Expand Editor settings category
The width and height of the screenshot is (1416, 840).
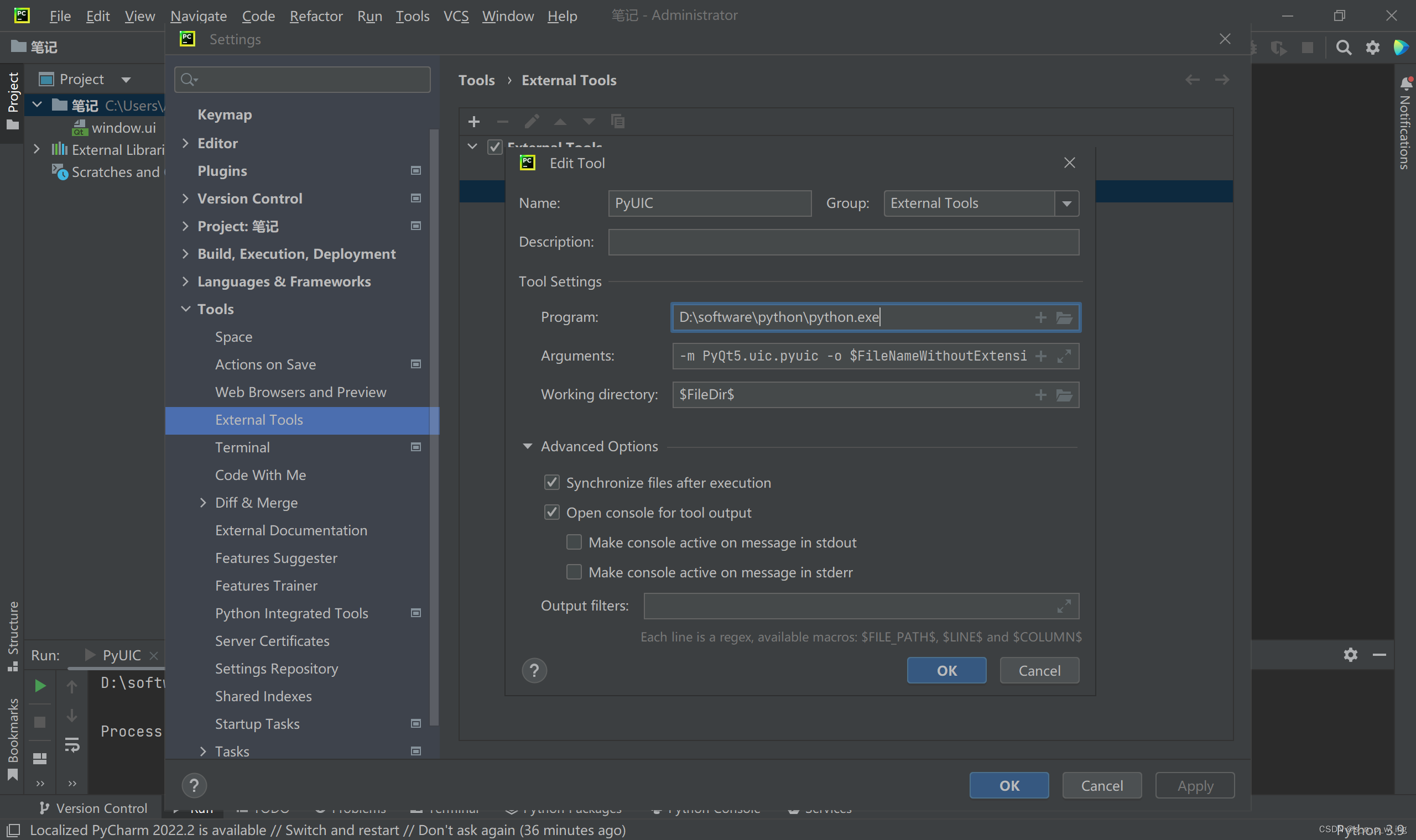(x=186, y=143)
